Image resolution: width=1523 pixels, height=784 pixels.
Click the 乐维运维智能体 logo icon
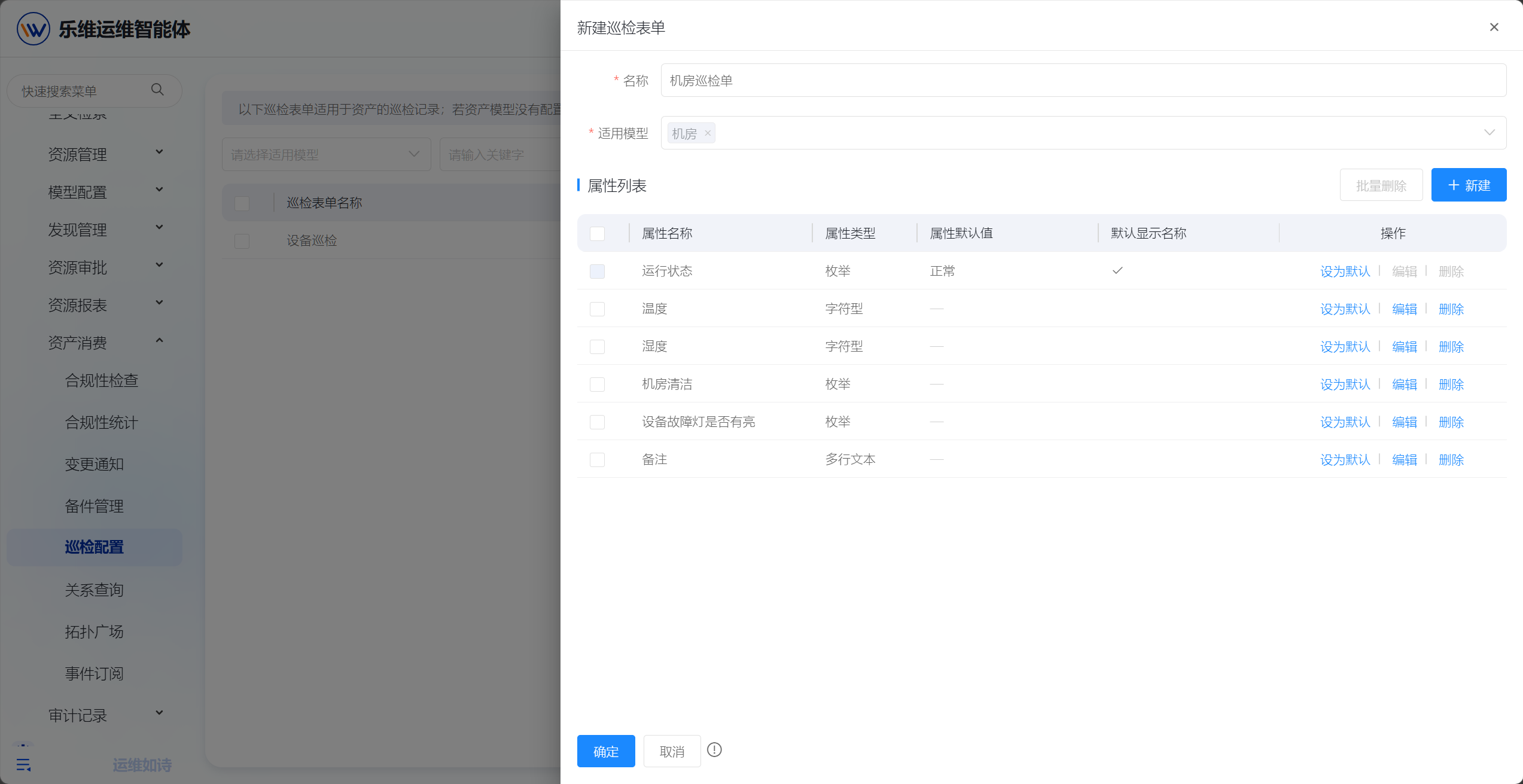point(33,29)
